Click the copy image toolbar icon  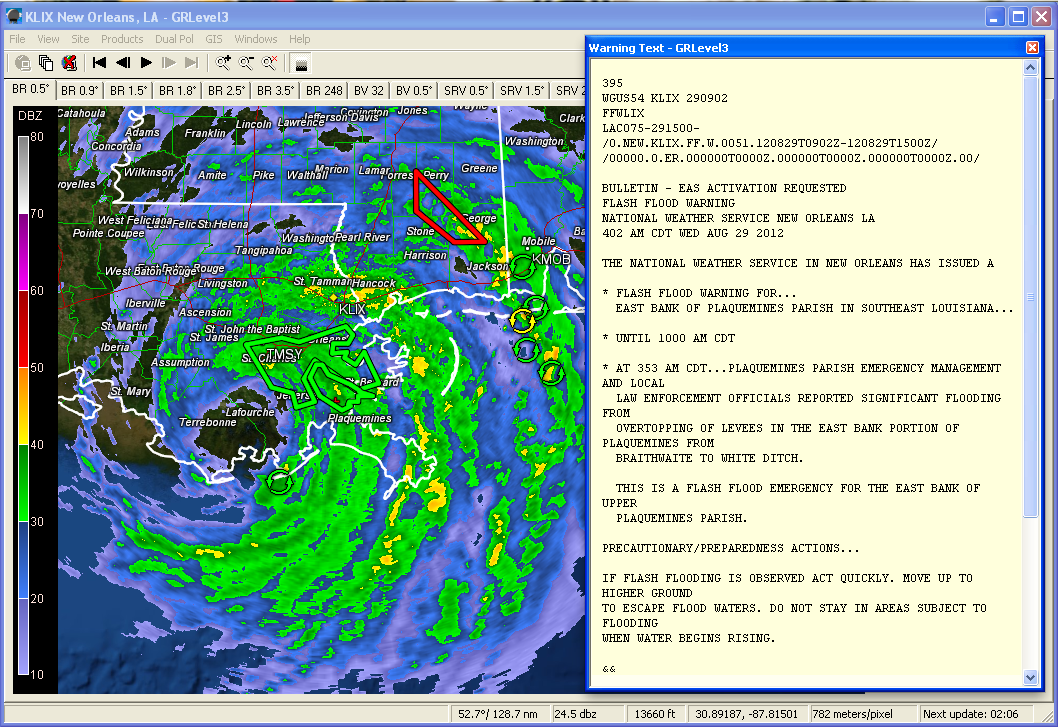click(46, 63)
